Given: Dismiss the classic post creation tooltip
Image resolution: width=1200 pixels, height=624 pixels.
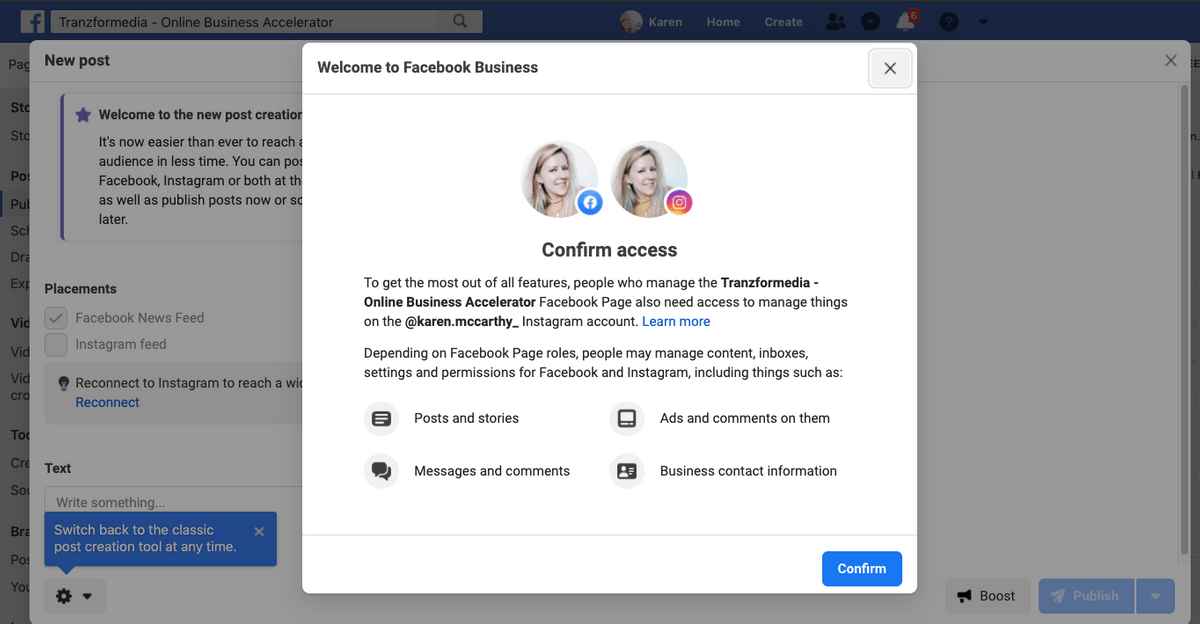Looking at the screenshot, I should (259, 531).
